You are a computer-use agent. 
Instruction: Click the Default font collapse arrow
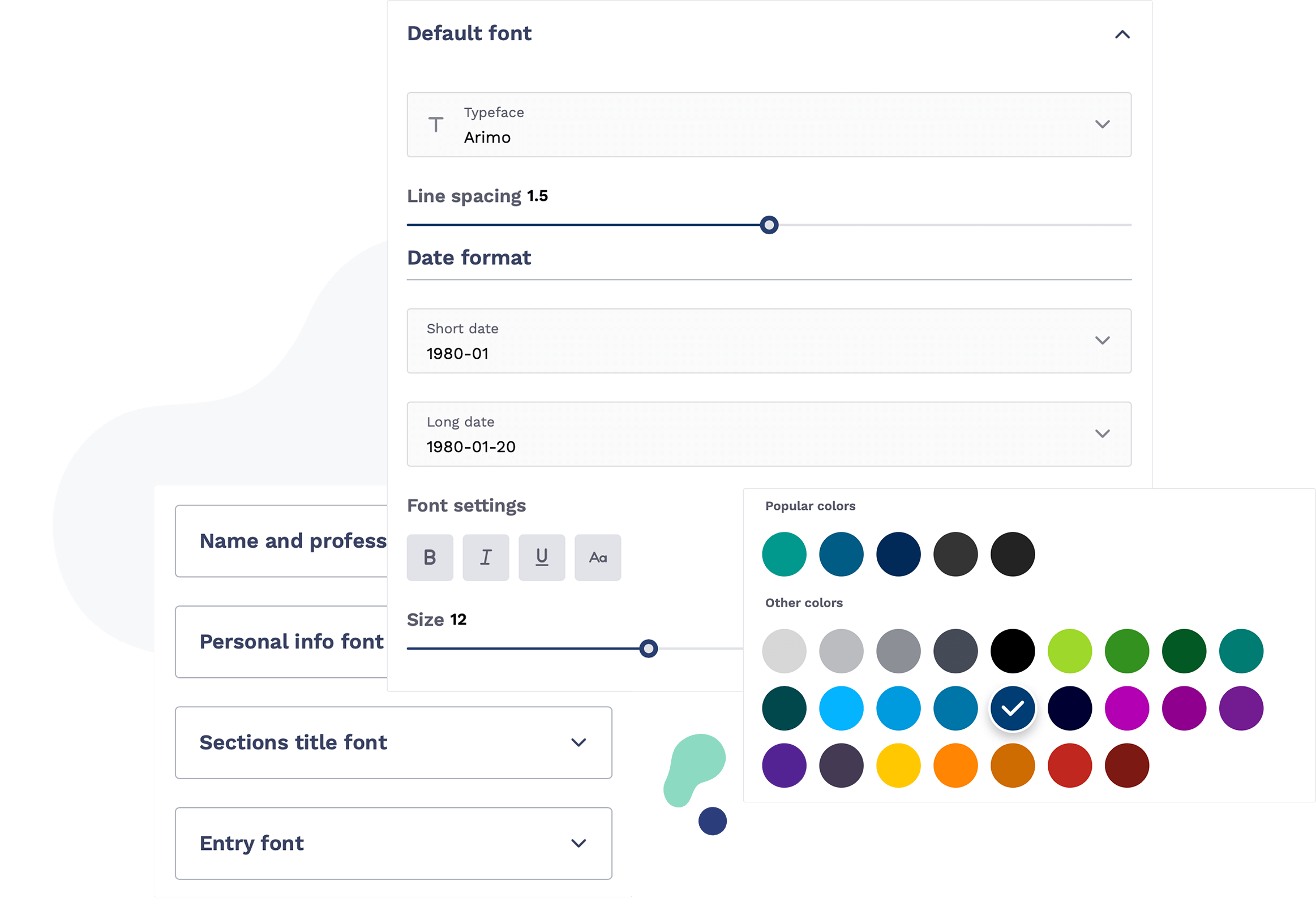pyautogui.click(x=1122, y=33)
